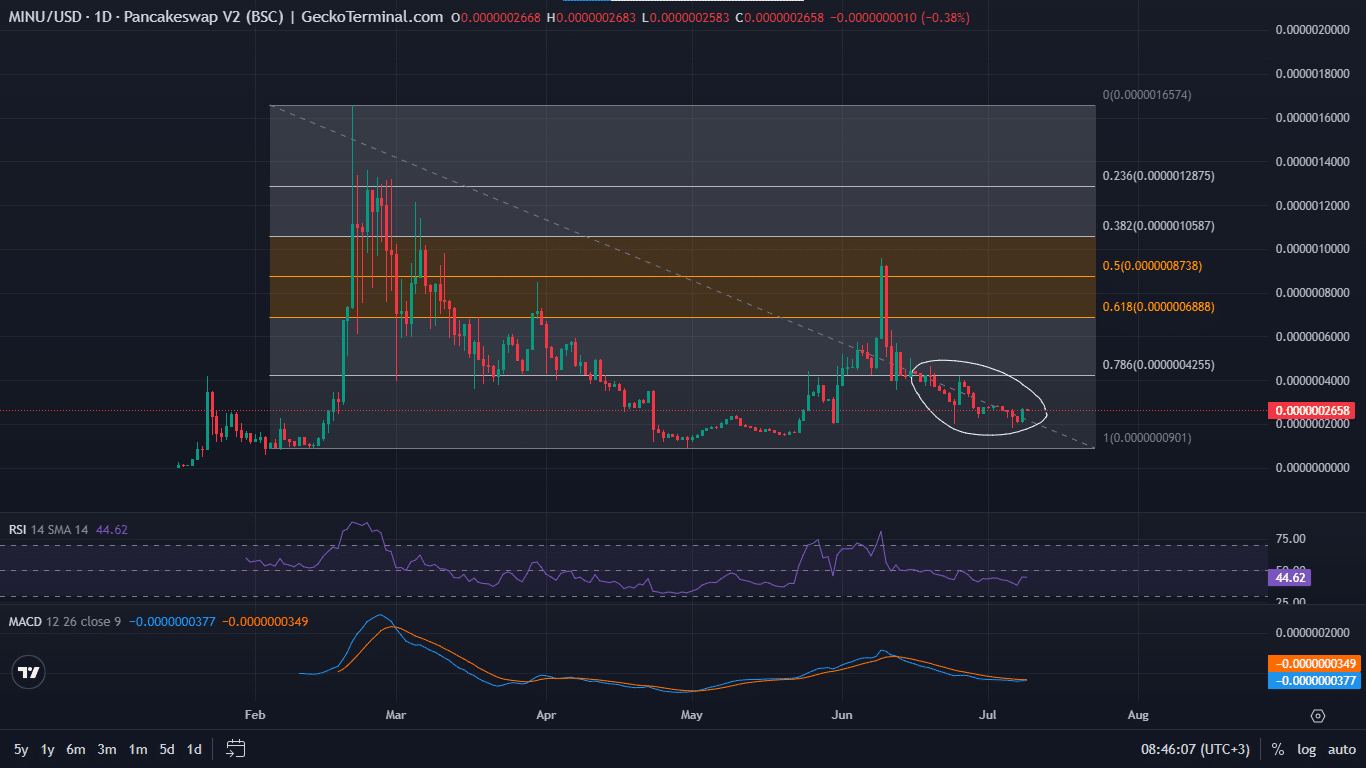The image size is (1366, 768).
Task: Toggle log scale mode
Action: pyautogui.click(x=1307, y=749)
